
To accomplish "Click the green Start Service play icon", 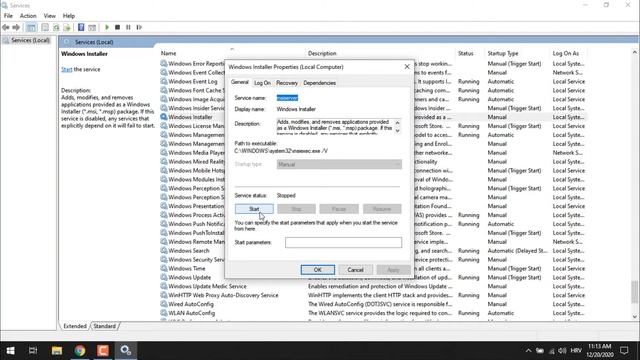I will (x=107, y=27).
